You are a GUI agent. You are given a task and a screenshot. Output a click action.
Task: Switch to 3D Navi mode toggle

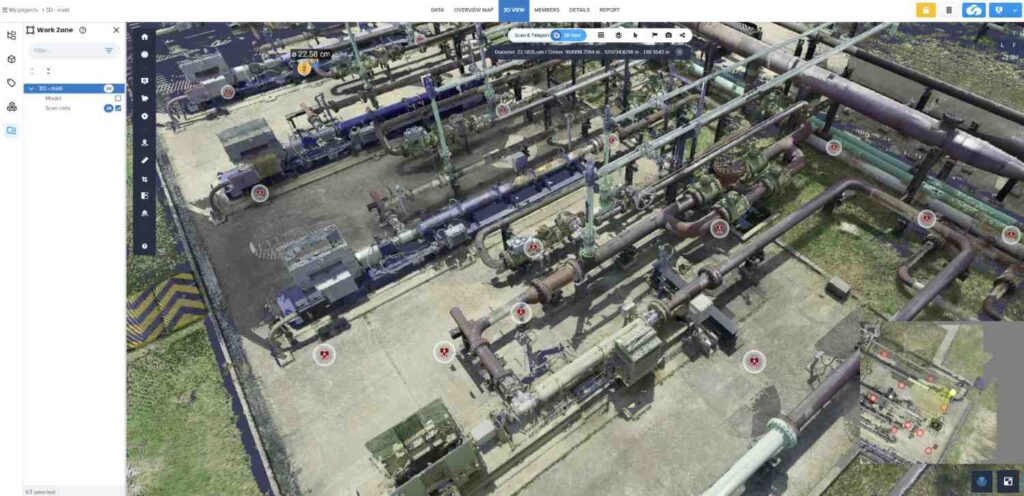[x=568, y=35]
